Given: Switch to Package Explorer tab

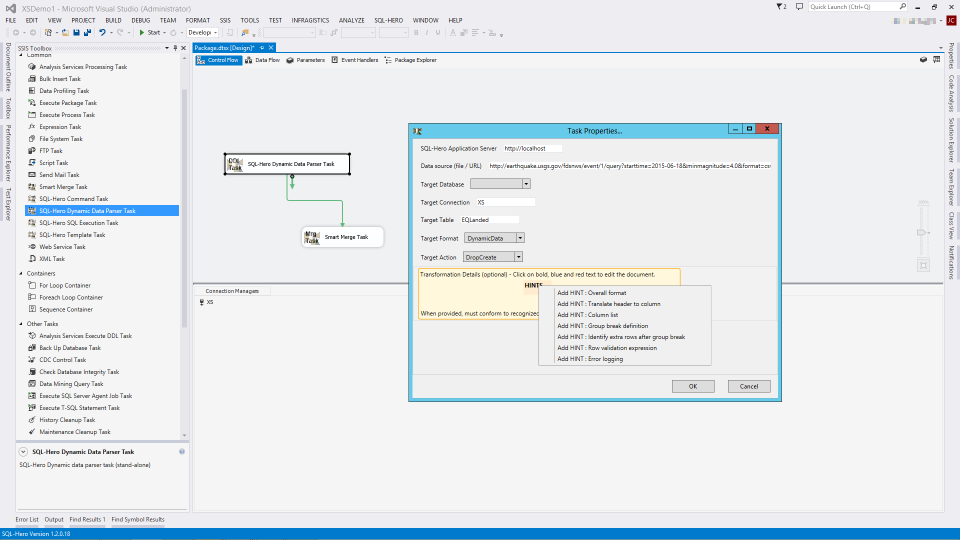Looking at the screenshot, I should click(x=410, y=60).
